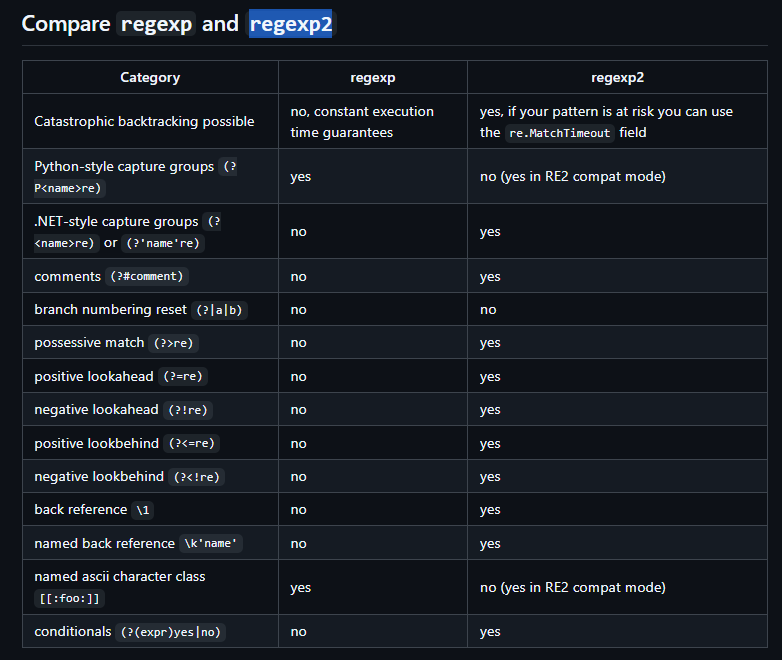Screen dimensions: 782x660
Task: Click the 'Python-style capture groups' row label
Action: tap(124, 166)
